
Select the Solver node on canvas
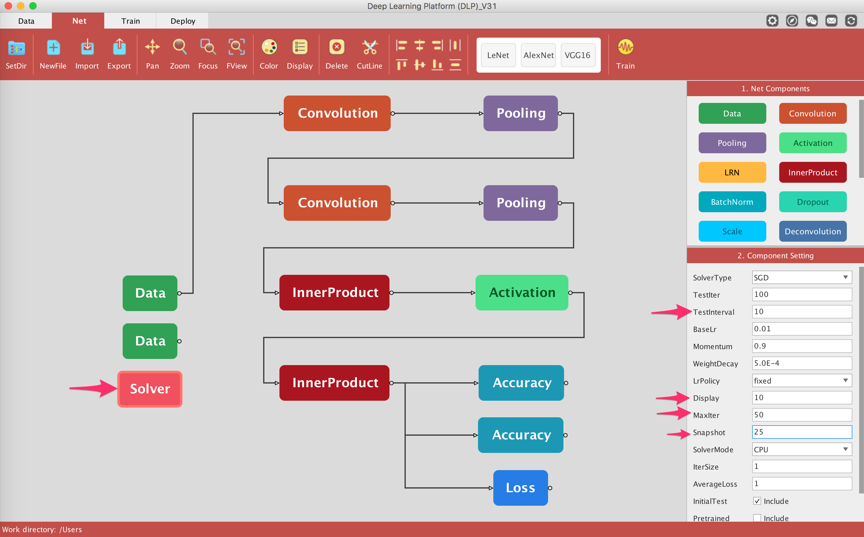pos(150,389)
